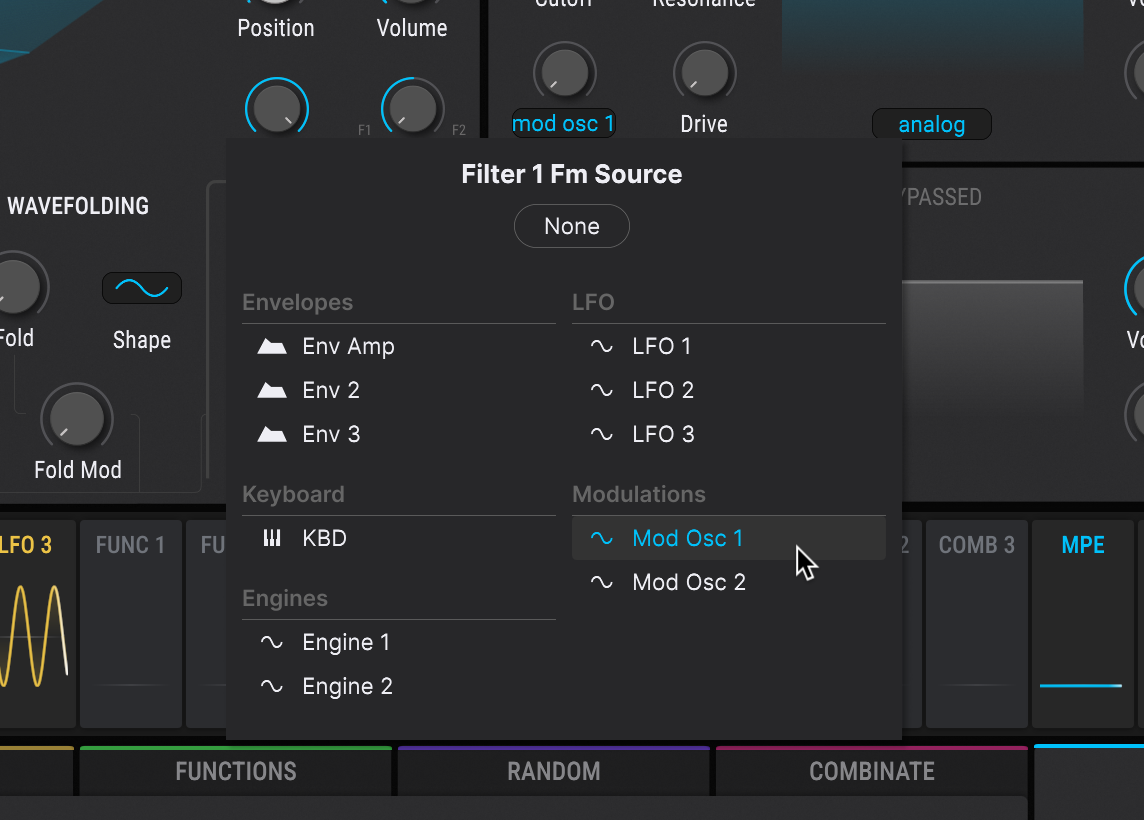Open the COMBINATE tab

871,772
